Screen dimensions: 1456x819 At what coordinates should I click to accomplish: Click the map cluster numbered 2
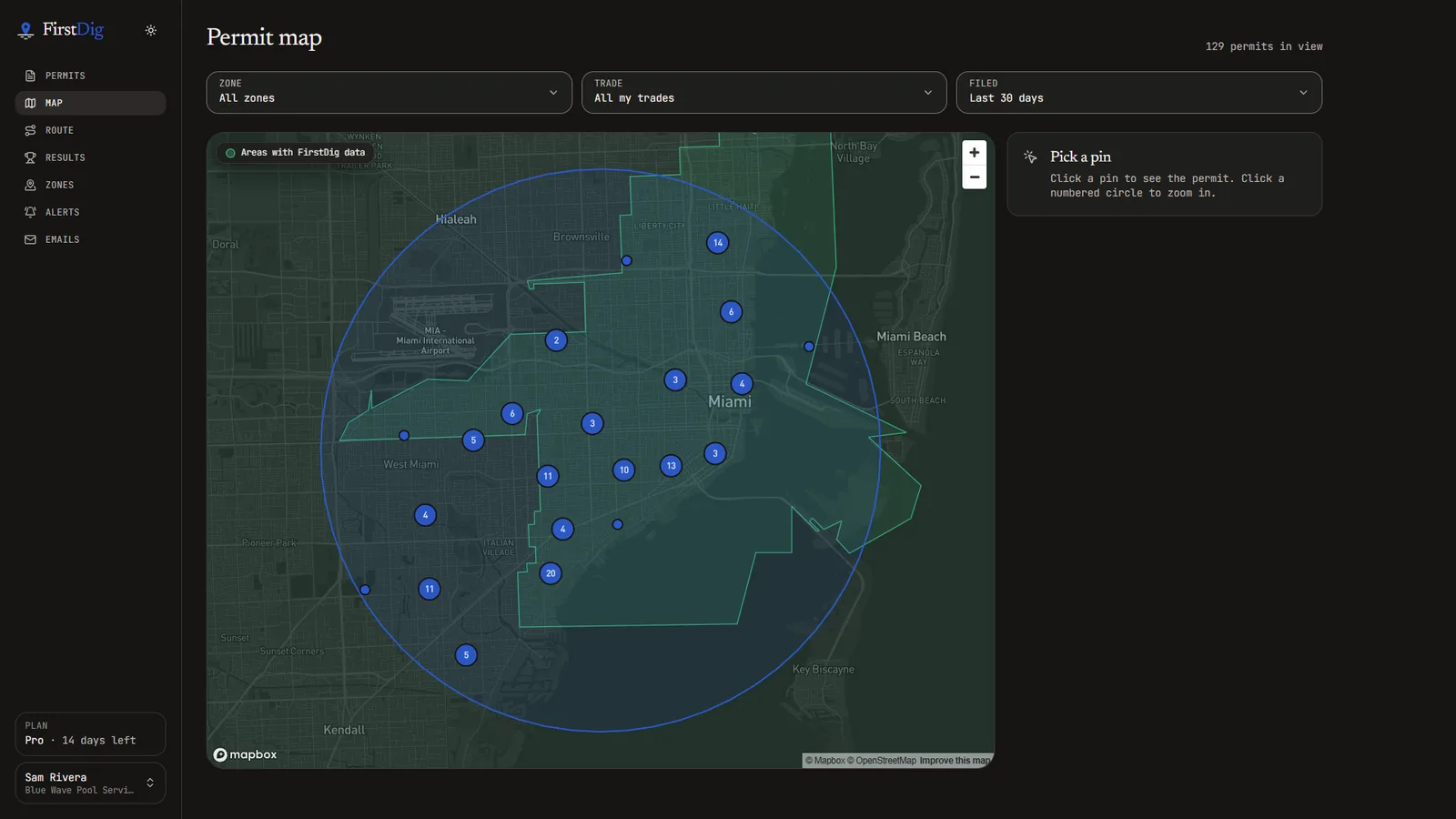pos(557,340)
